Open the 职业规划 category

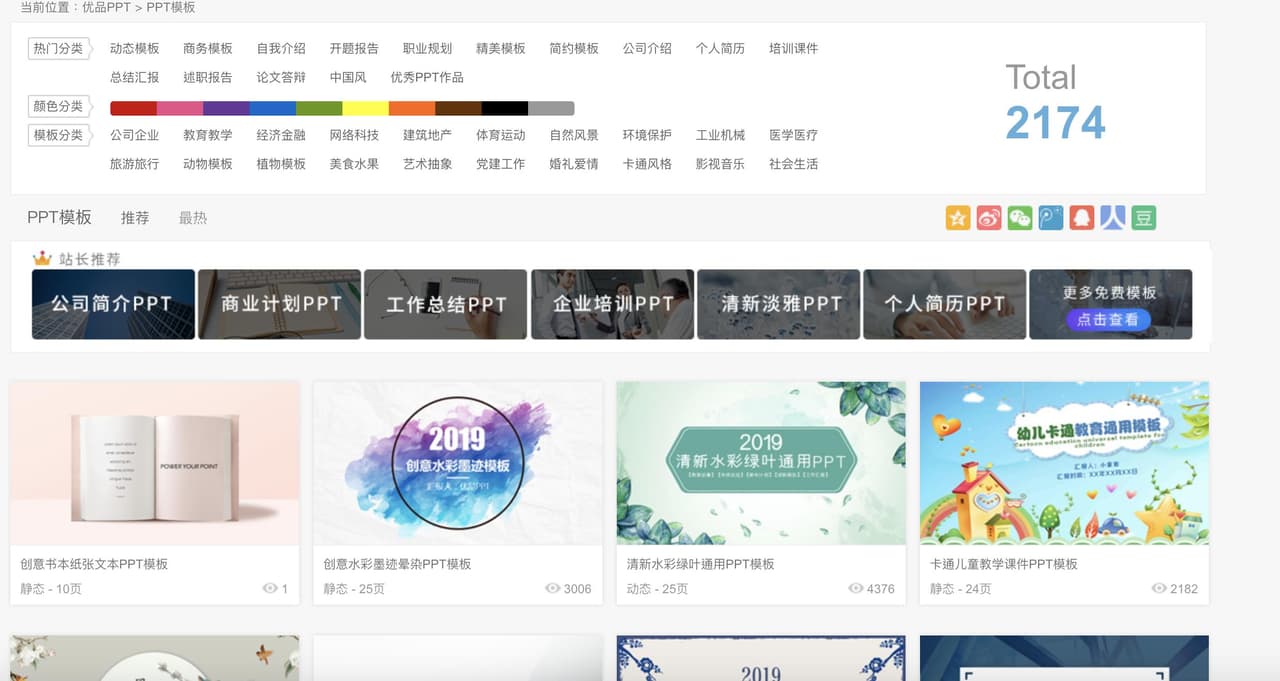428,48
